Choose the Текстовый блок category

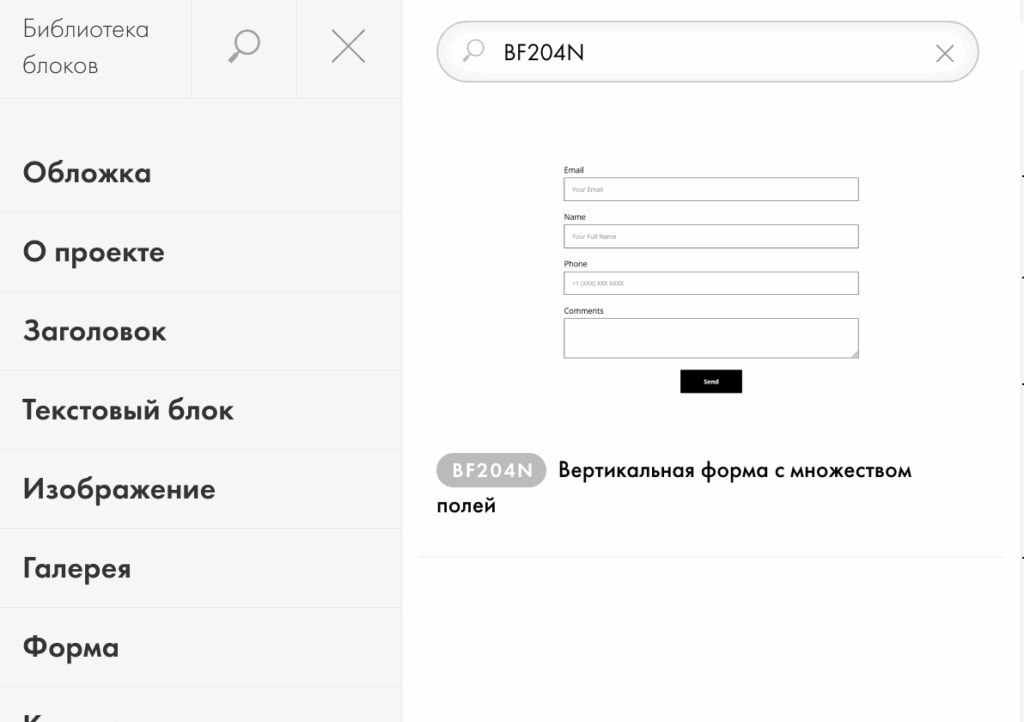[128, 410]
